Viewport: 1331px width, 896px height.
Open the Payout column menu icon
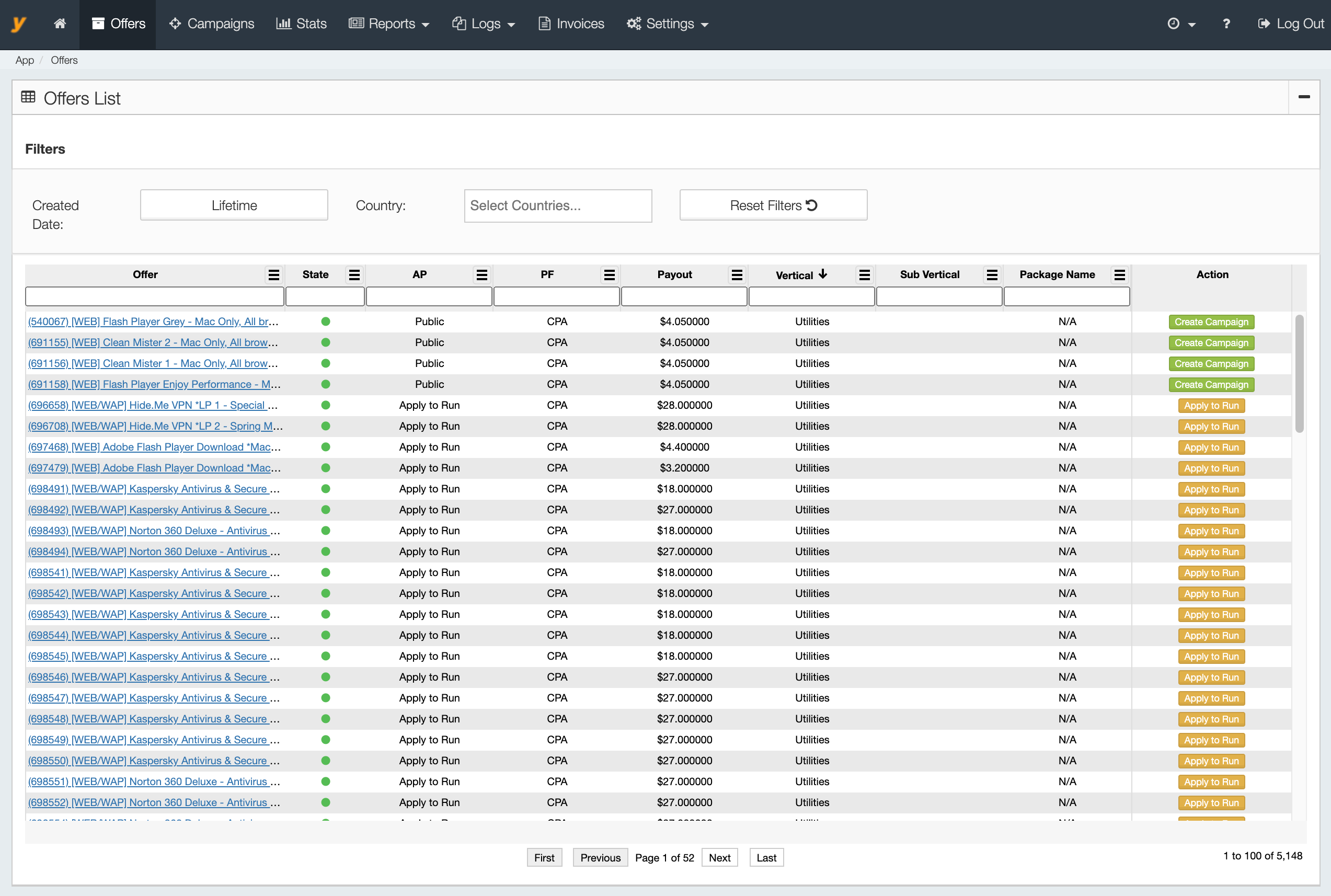737,275
